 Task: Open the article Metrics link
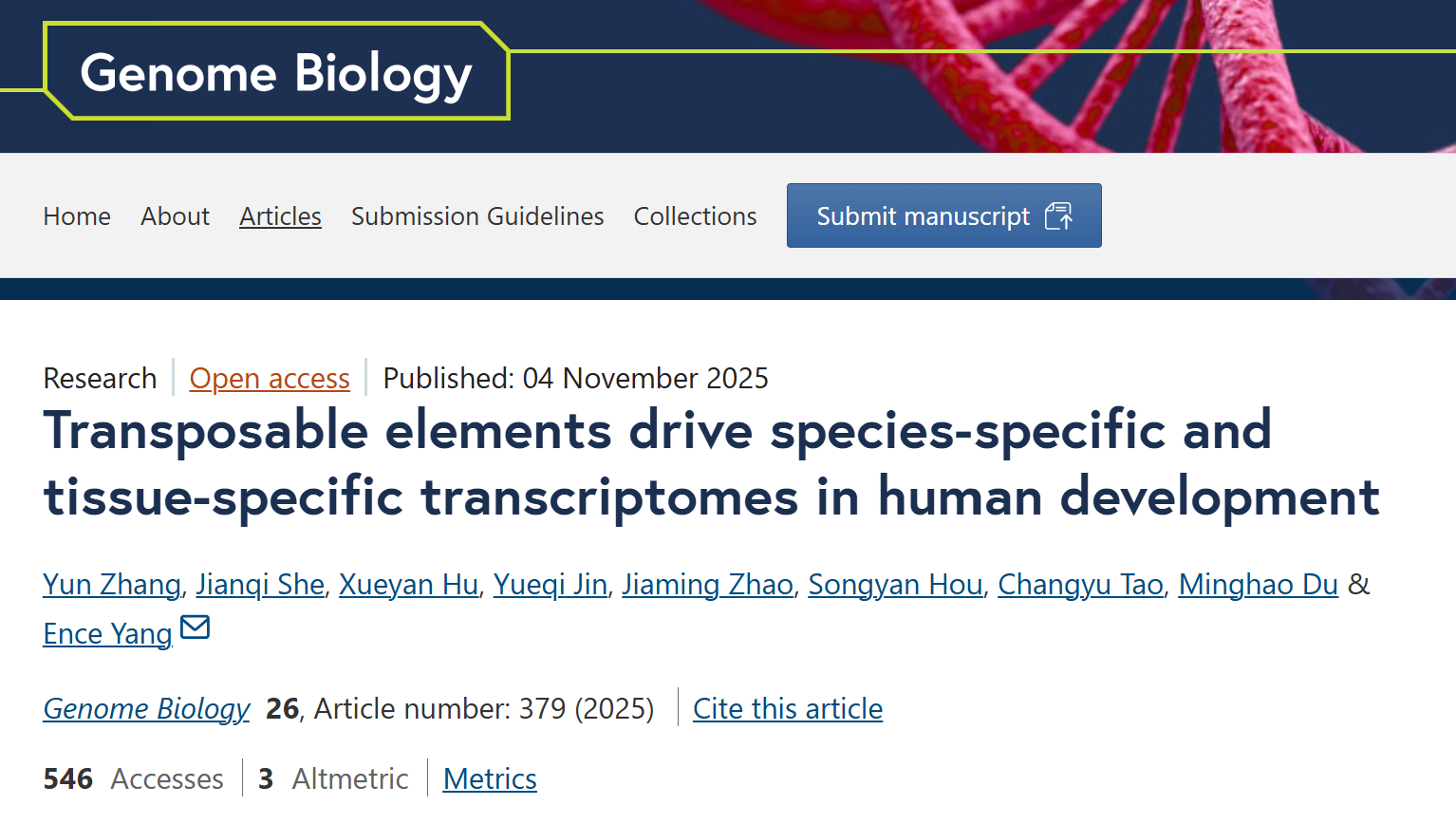(x=490, y=778)
